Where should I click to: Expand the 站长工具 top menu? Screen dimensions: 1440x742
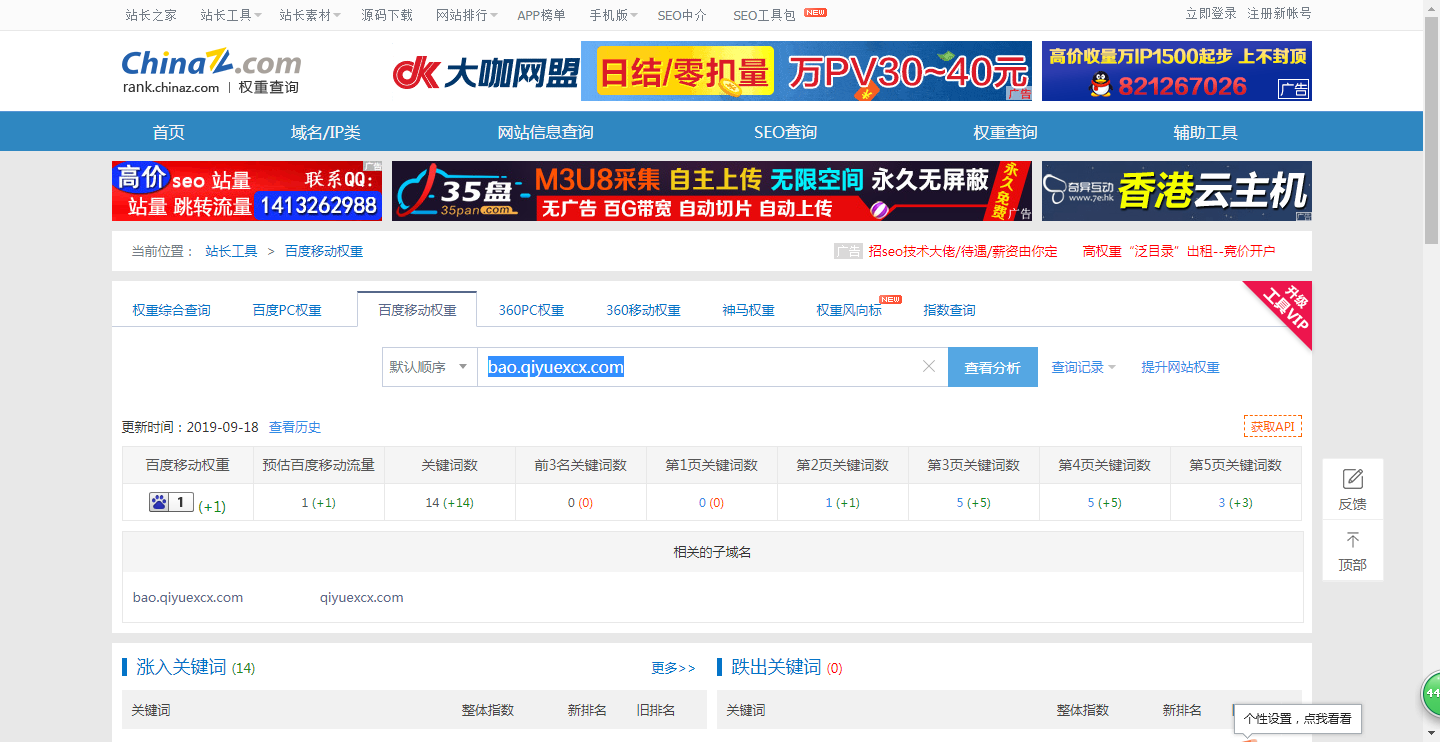[x=231, y=15]
